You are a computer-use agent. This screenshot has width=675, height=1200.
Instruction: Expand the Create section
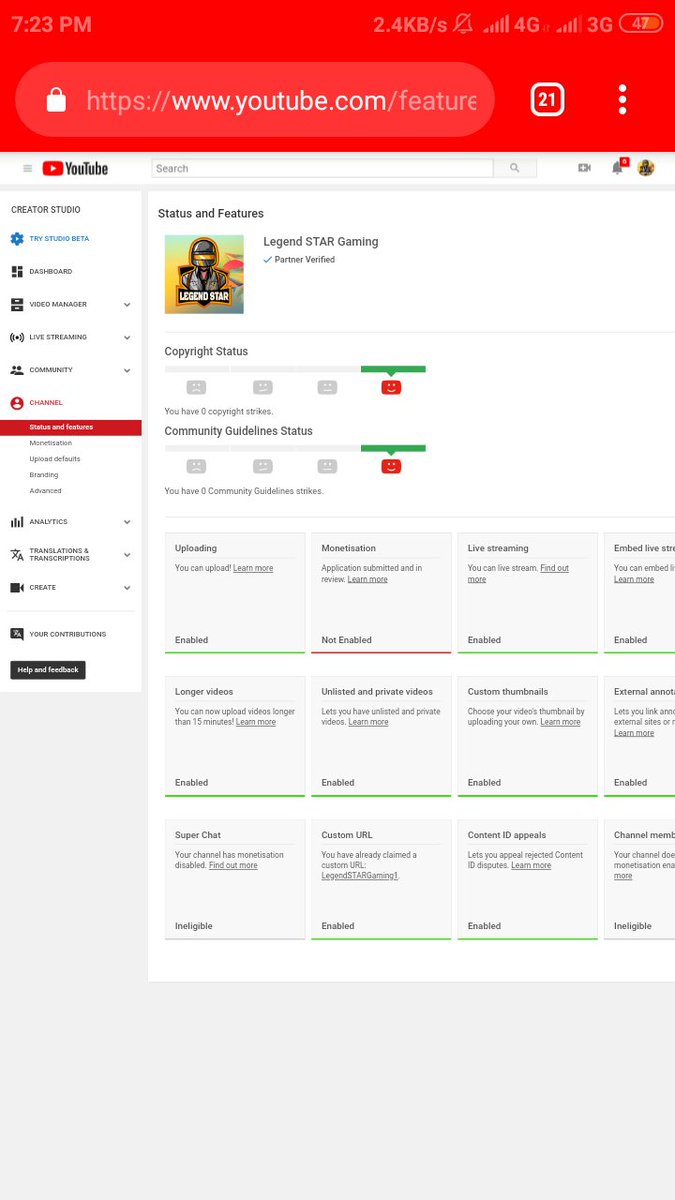coord(127,588)
